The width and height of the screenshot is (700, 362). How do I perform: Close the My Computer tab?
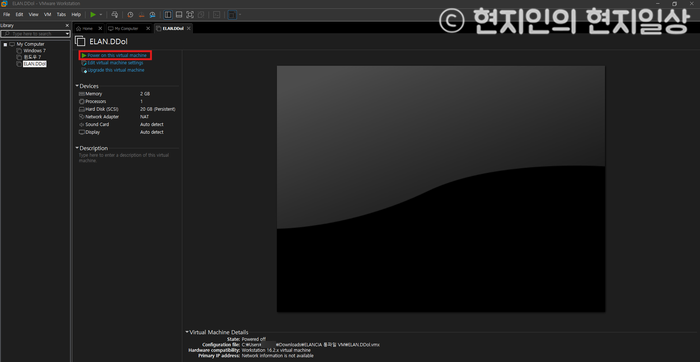pos(148,29)
